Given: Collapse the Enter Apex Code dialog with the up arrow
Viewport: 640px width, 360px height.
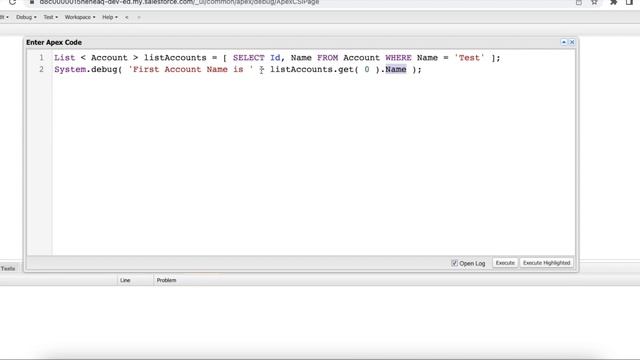Looking at the screenshot, I should coord(564,42).
